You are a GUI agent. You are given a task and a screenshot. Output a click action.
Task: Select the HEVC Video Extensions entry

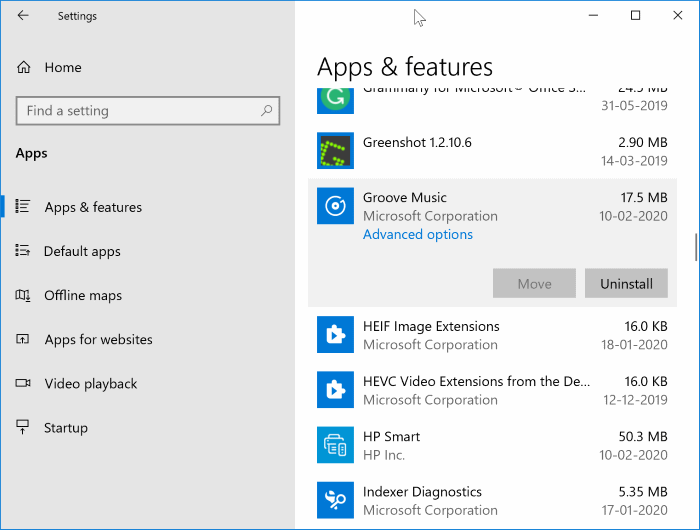pos(492,390)
